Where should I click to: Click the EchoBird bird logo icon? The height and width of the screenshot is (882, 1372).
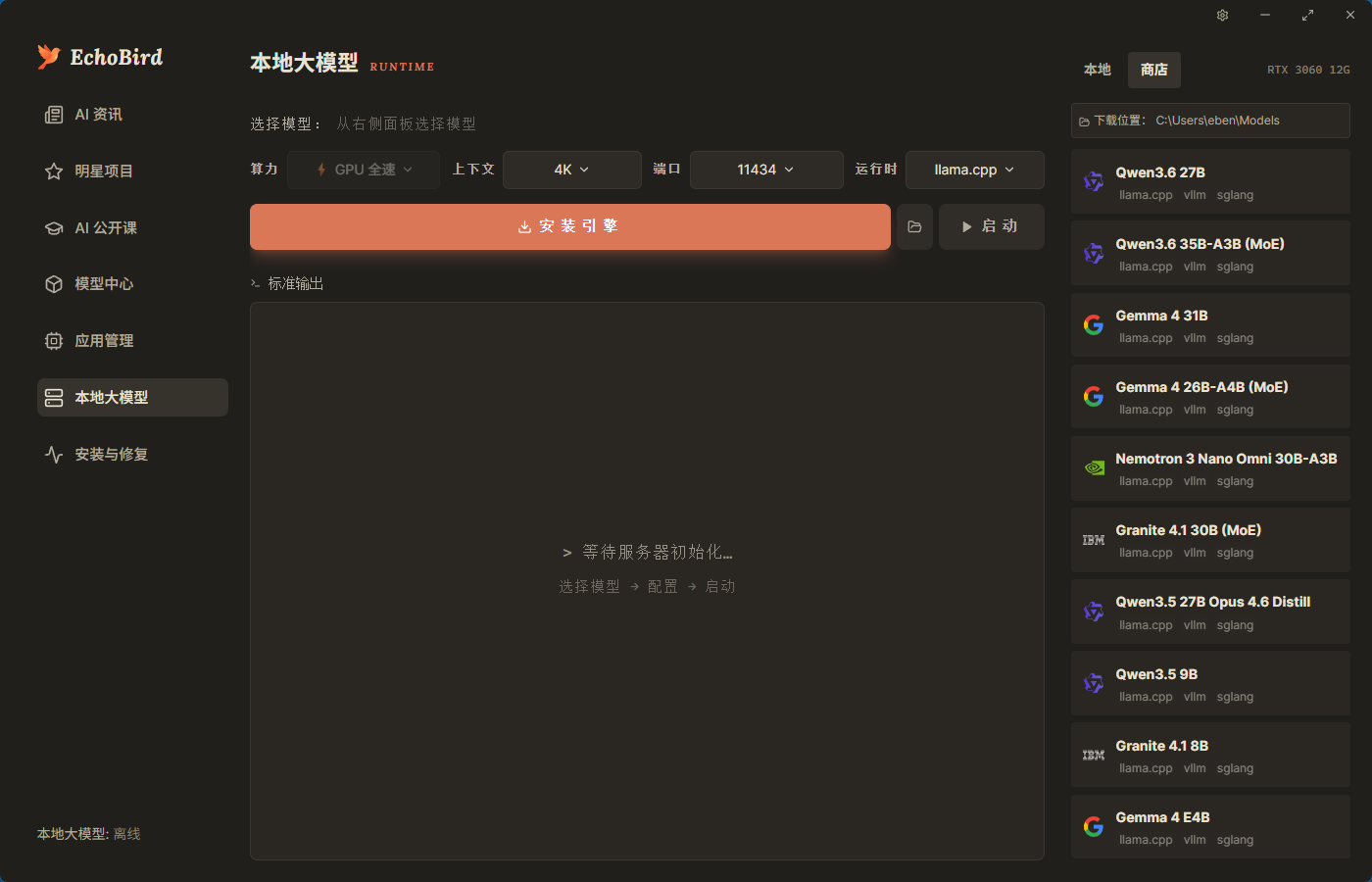point(48,57)
